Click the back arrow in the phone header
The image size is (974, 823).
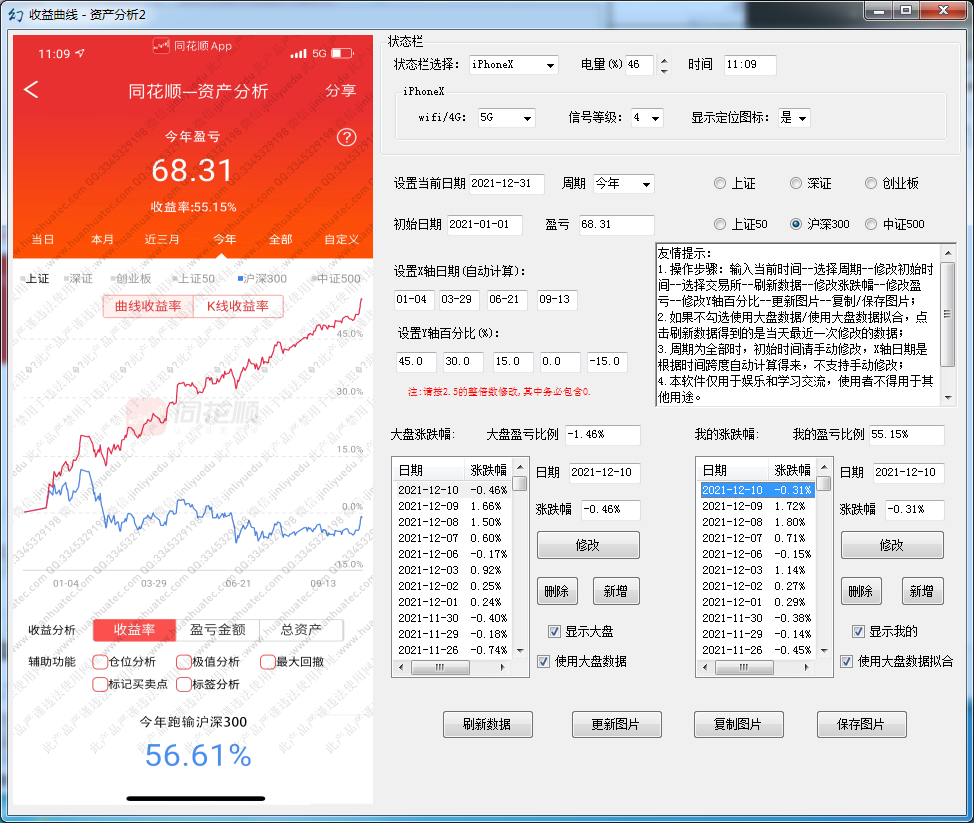point(31,90)
